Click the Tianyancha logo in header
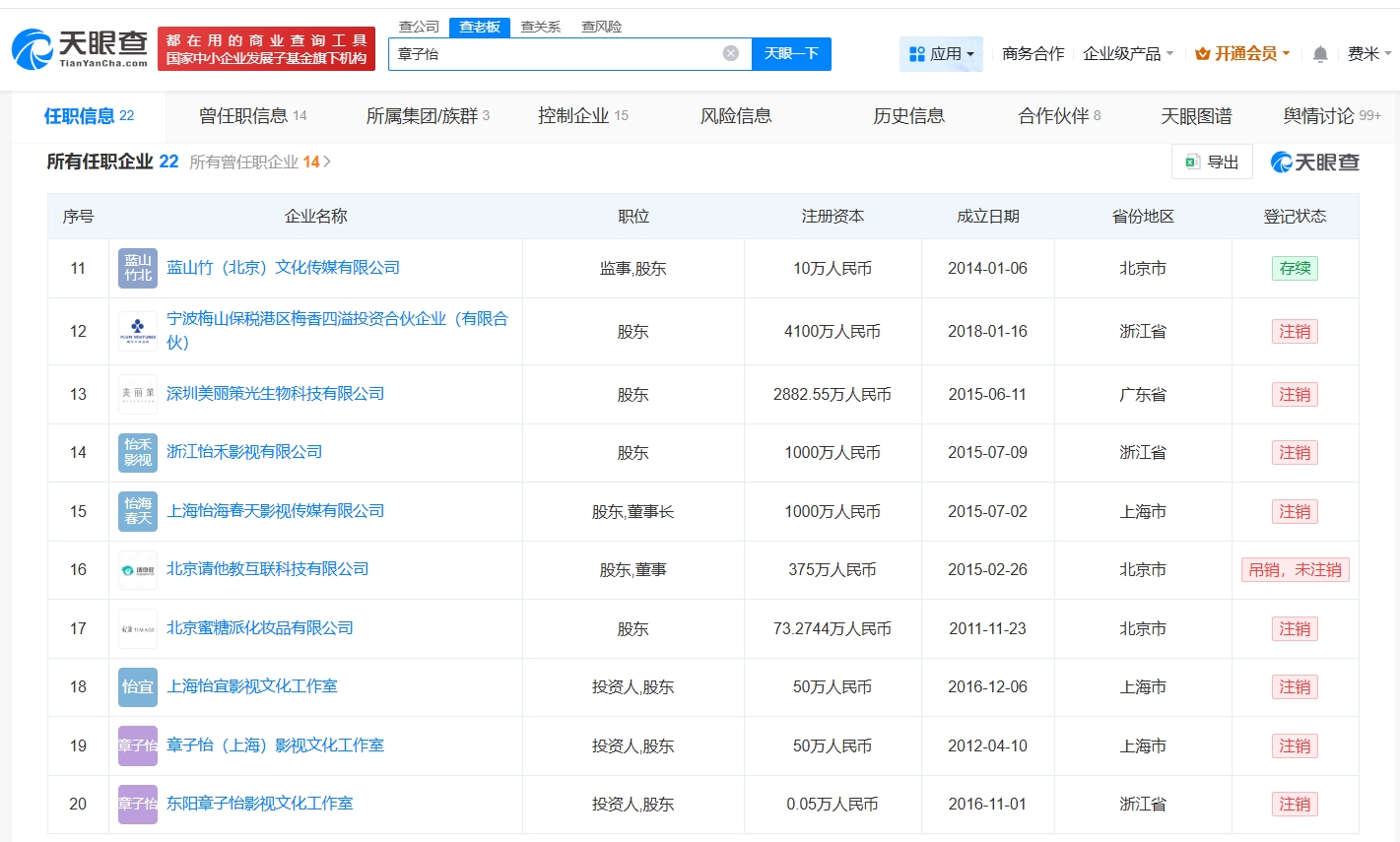 [x=81, y=48]
